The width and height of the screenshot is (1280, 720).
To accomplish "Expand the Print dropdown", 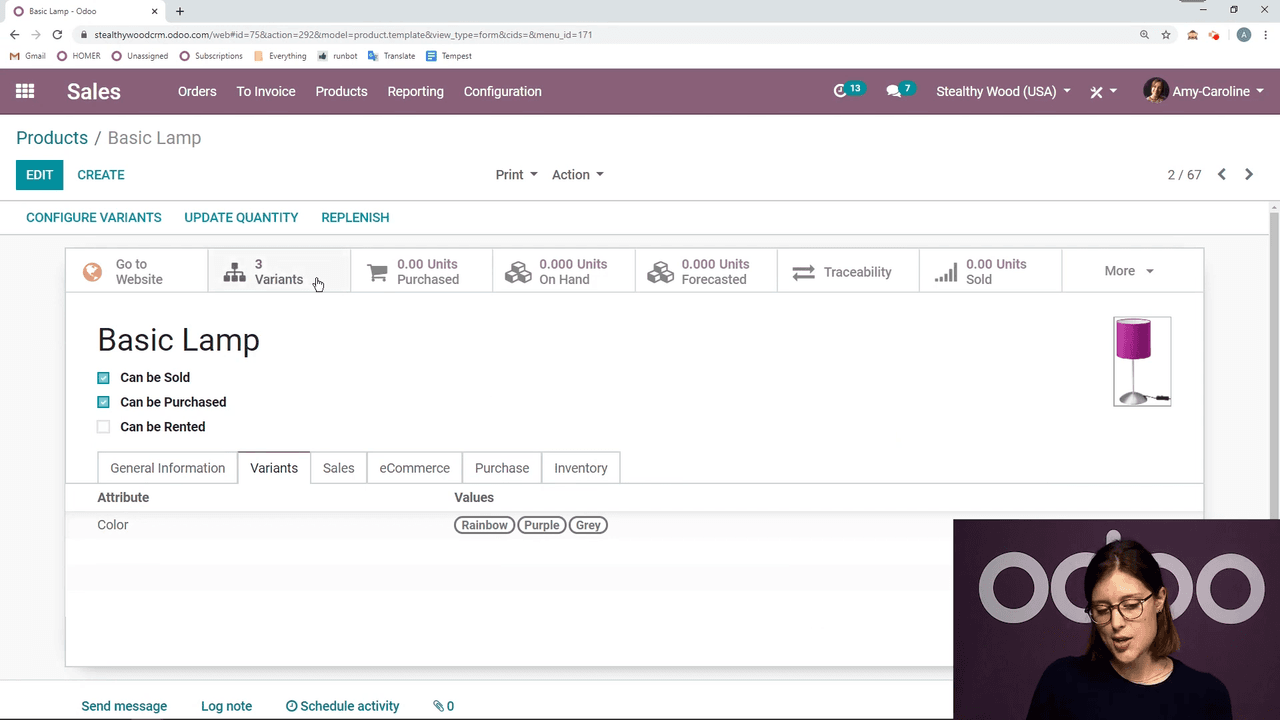I will click(x=516, y=174).
